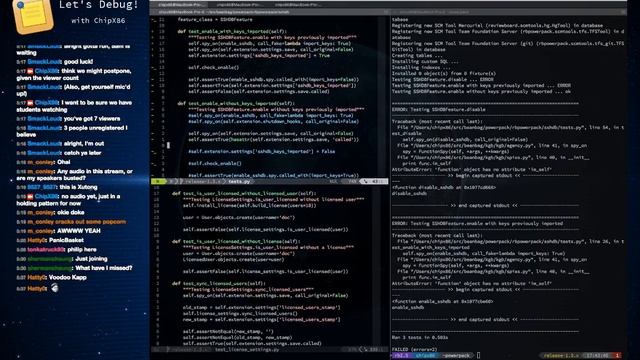This screenshot has height=360, width=640.
Task: Click broadcaster badge beside 'no audio yet' message
Action: coord(30,197)
